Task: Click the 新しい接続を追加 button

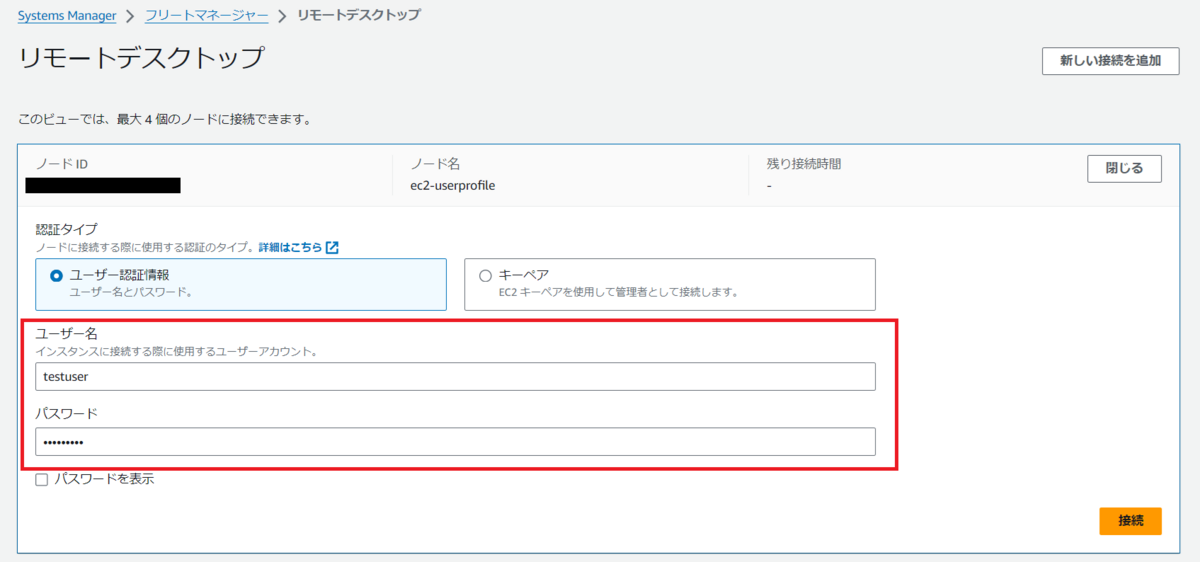Action: [x=1110, y=60]
